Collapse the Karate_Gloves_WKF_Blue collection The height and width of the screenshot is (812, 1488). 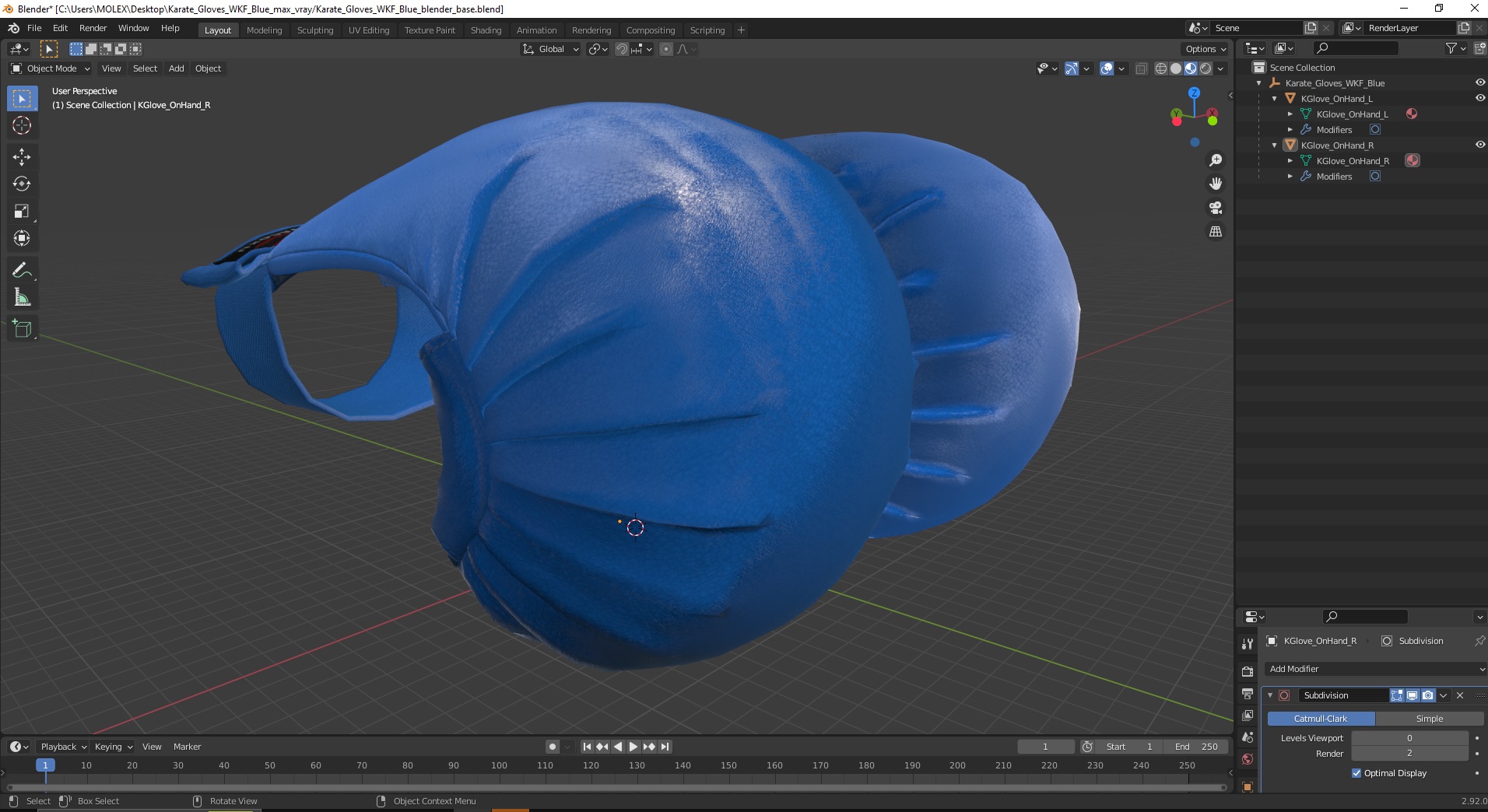(1259, 83)
